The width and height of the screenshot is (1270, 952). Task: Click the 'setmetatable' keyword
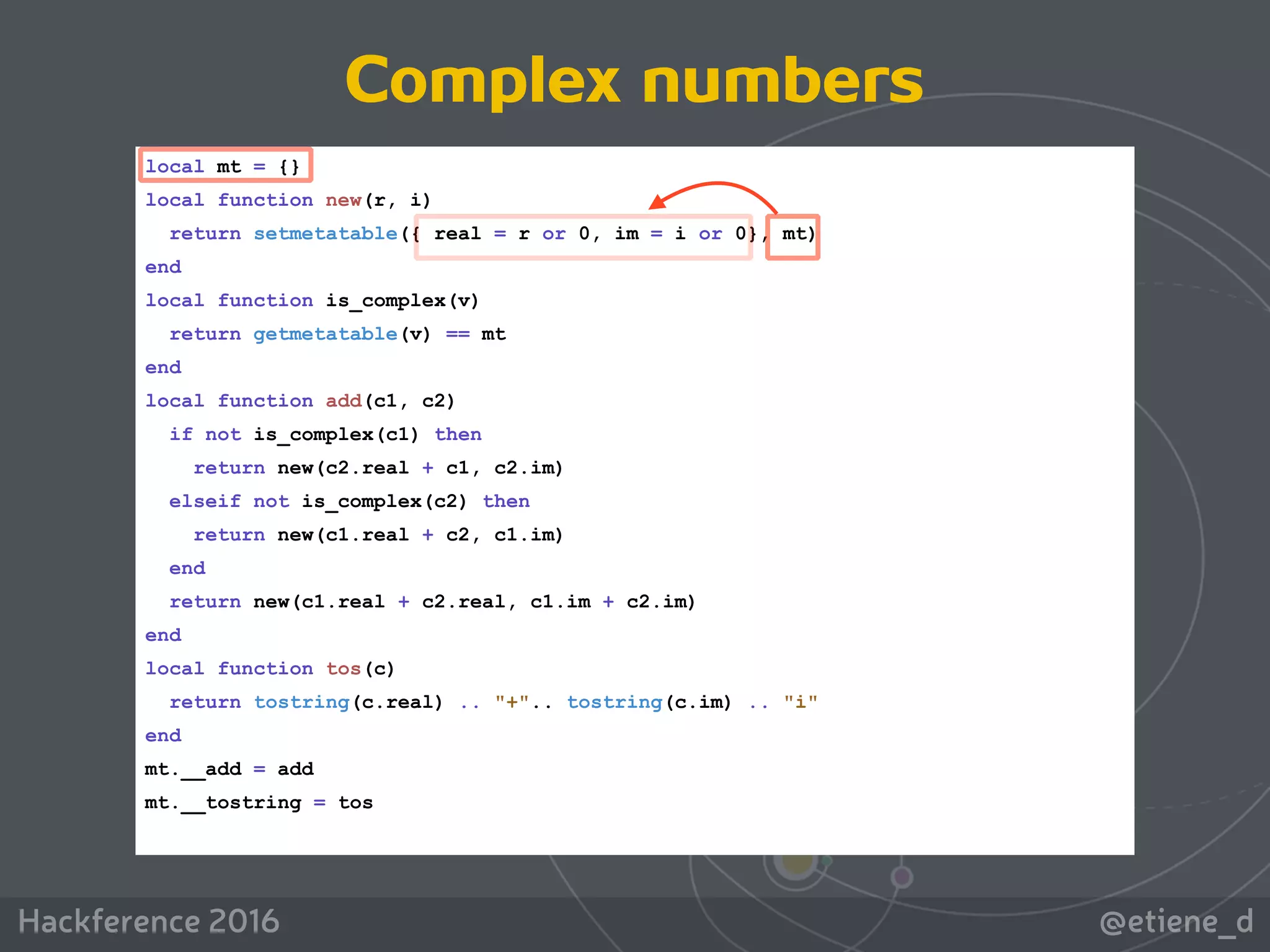tap(325, 234)
